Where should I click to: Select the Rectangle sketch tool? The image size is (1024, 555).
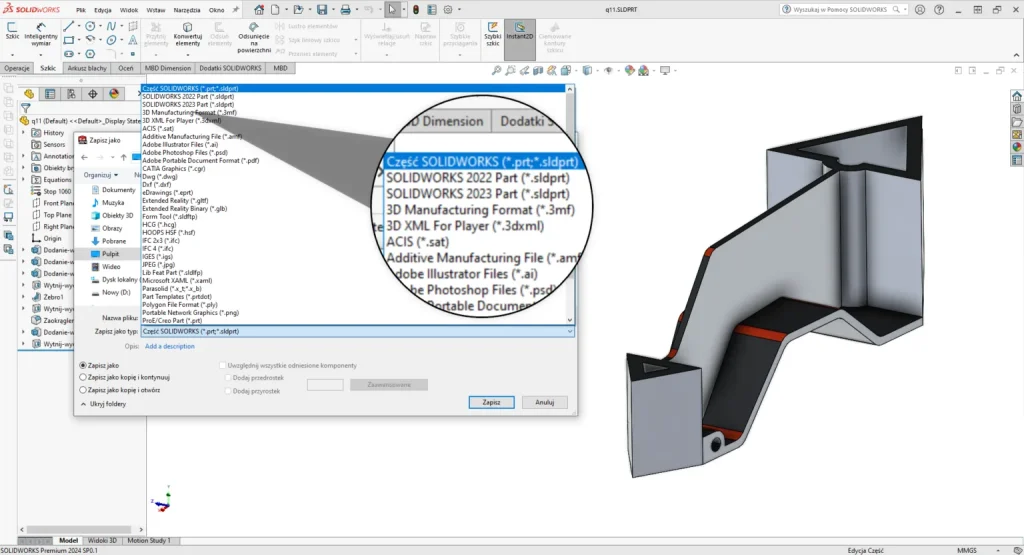click(69, 40)
